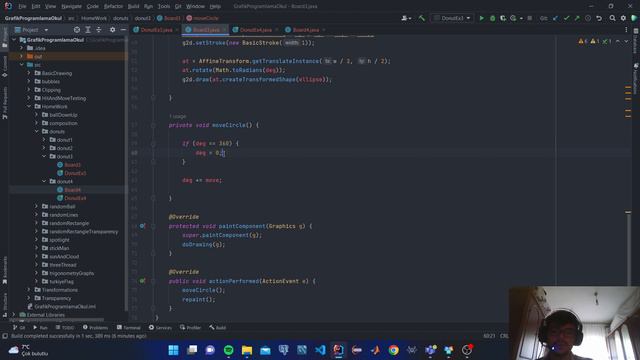Jump to previous highlighted error arrow
640x360 pixels.
pos(618,41)
